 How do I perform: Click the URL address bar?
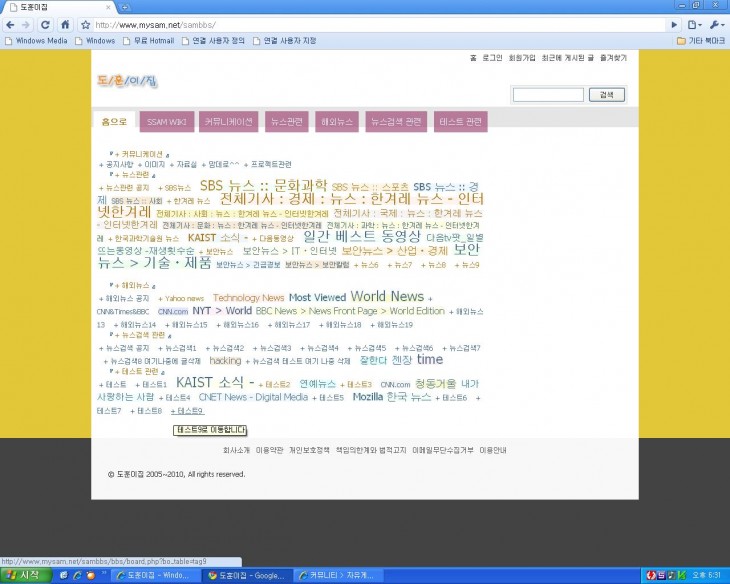coord(380,24)
